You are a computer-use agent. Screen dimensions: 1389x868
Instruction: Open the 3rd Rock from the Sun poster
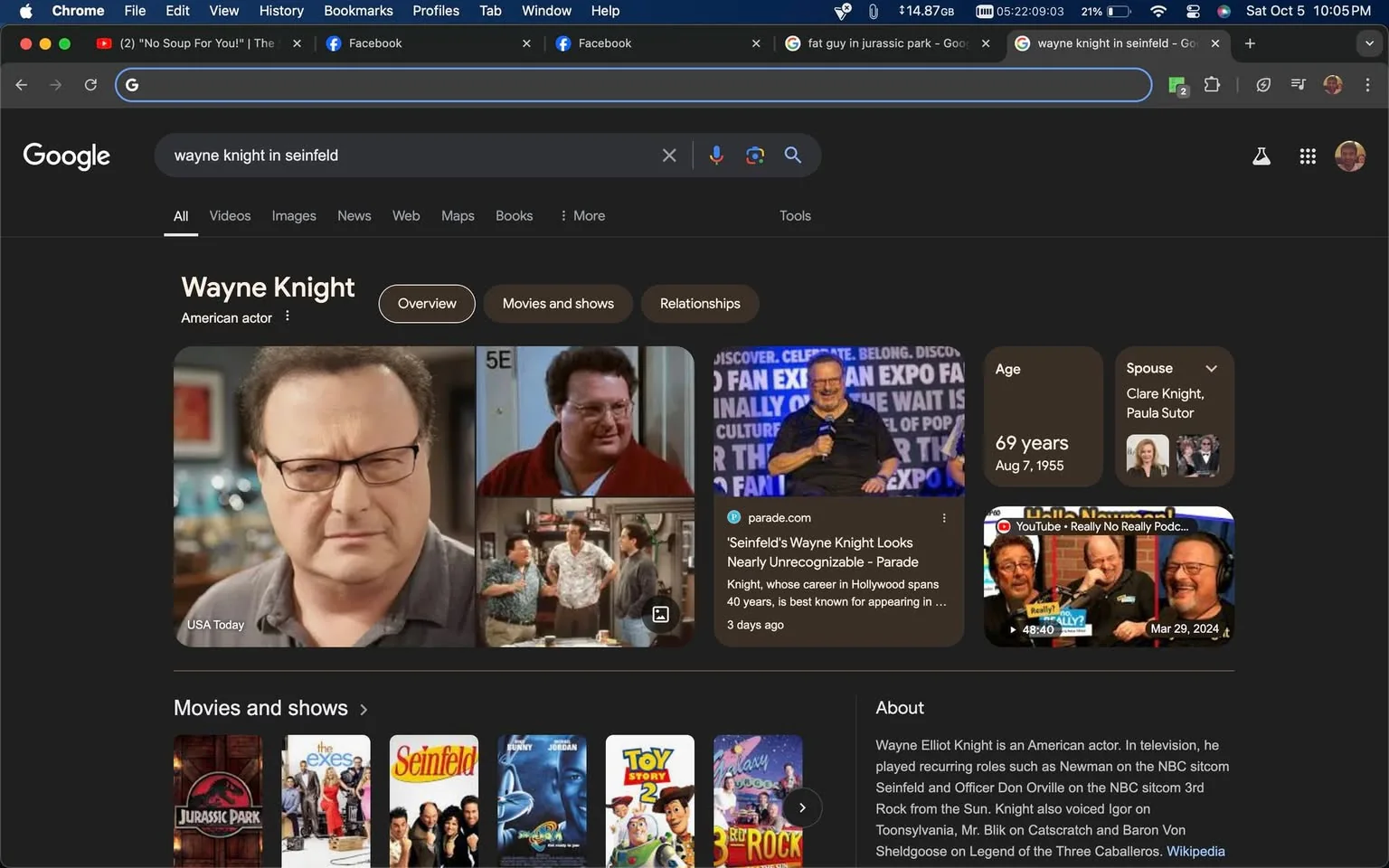pyautogui.click(x=758, y=802)
